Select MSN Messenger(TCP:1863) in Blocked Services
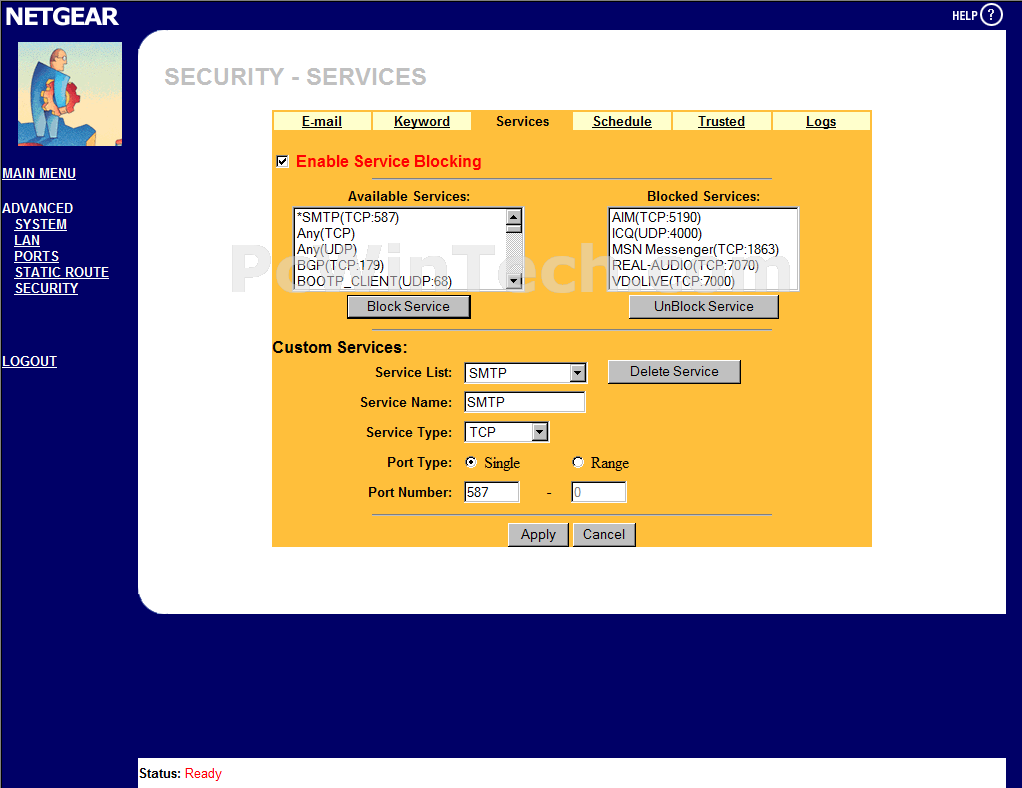The height and width of the screenshot is (788, 1022). coord(703,249)
